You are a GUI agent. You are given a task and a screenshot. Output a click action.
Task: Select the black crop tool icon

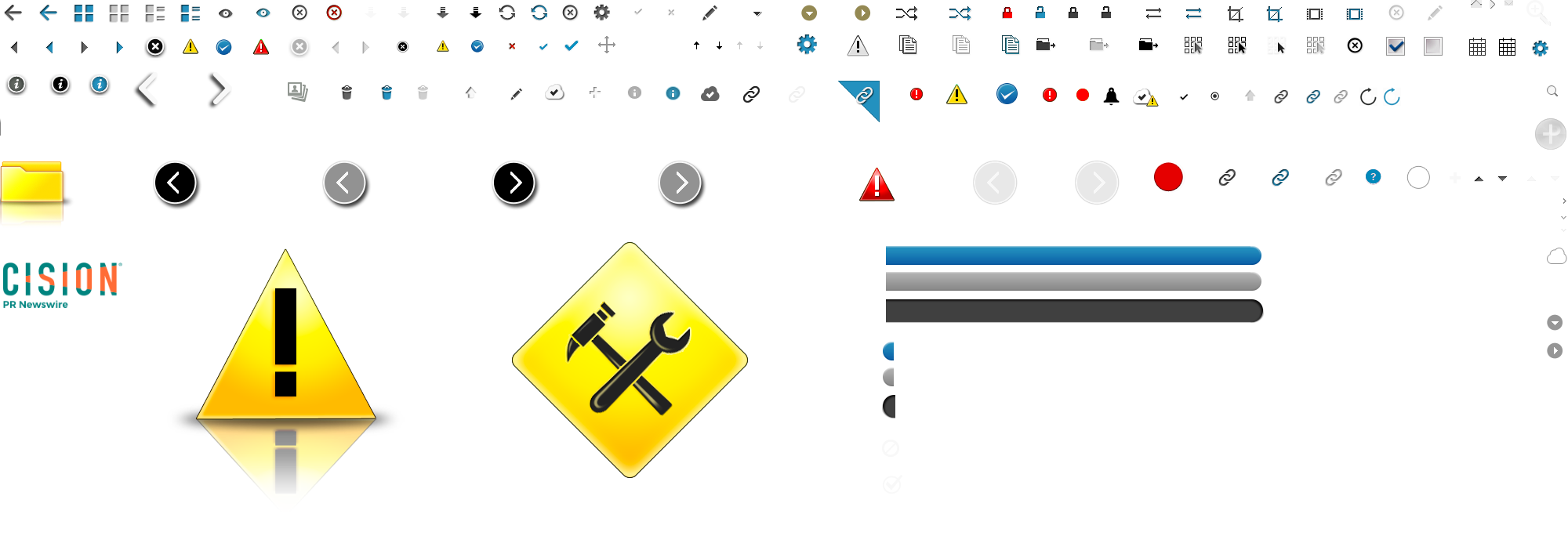point(1235,14)
